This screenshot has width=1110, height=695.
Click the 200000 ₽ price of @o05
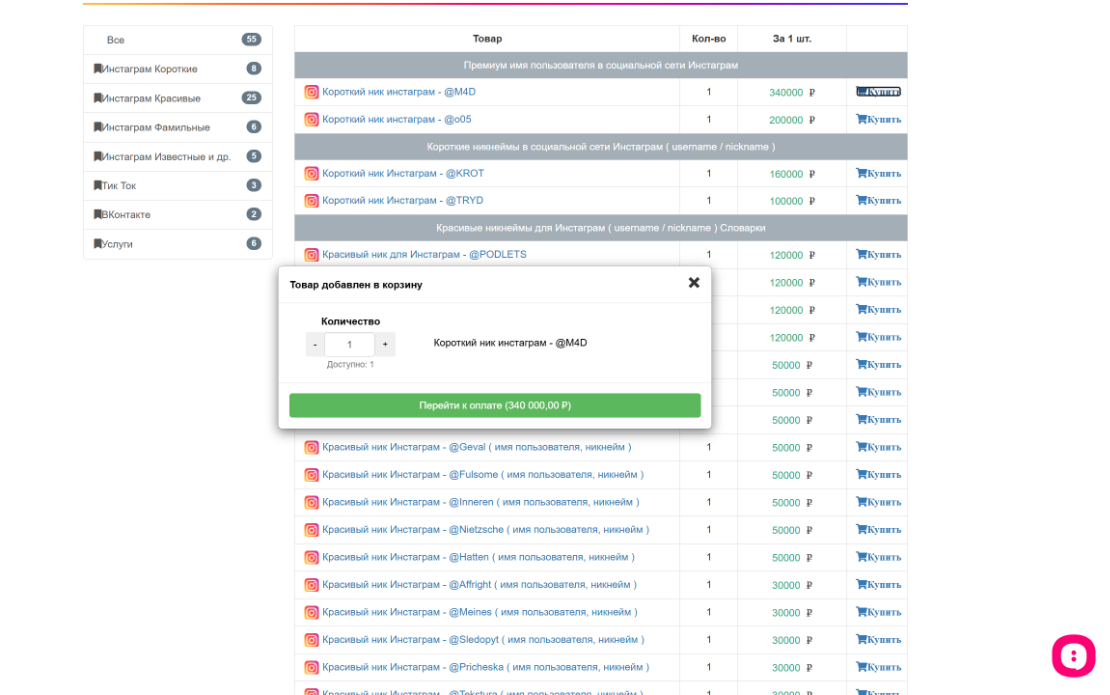(791, 120)
